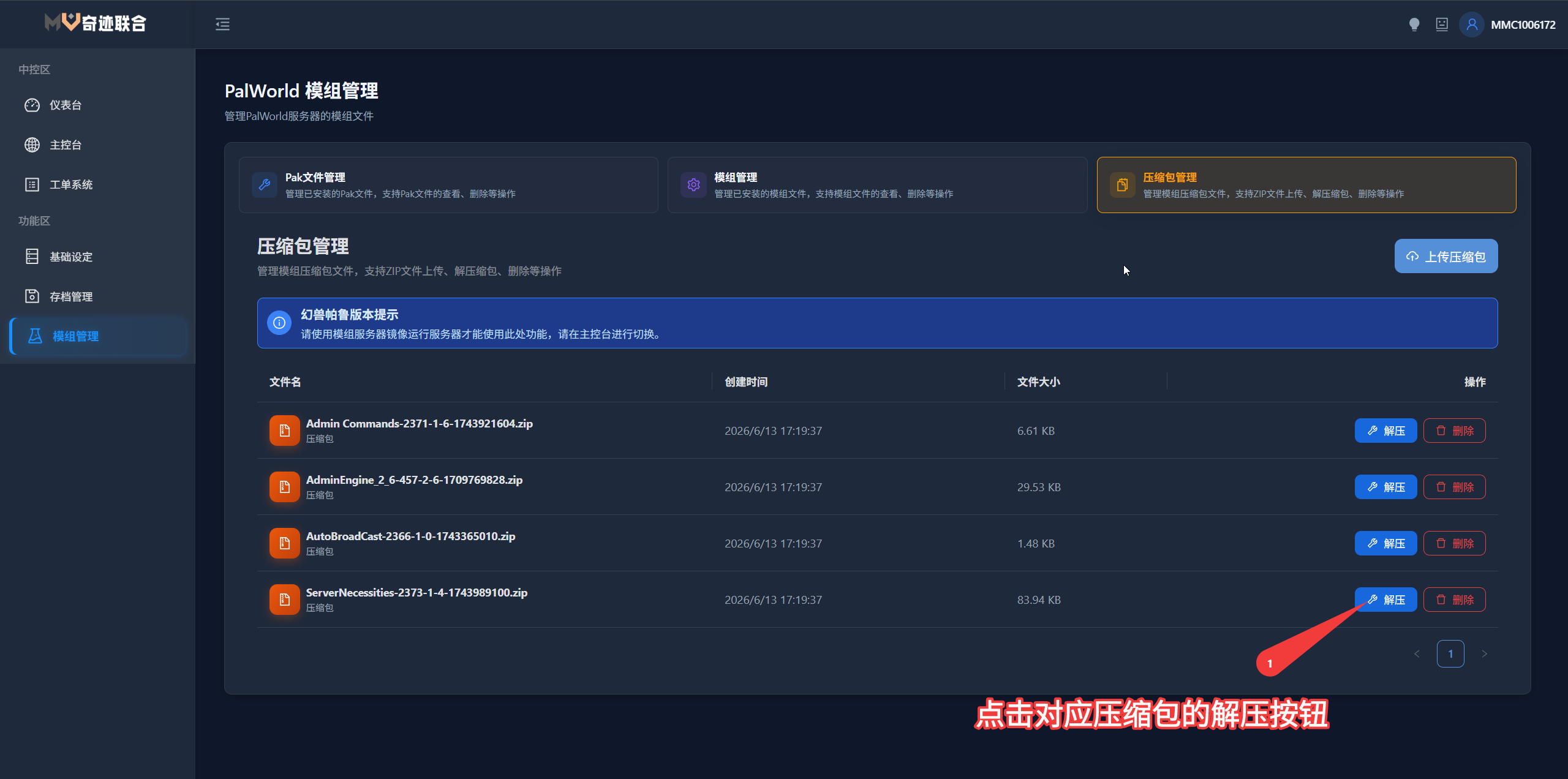Click 文件大小 column header
The height and width of the screenshot is (779, 1568).
click(1039, 382)
